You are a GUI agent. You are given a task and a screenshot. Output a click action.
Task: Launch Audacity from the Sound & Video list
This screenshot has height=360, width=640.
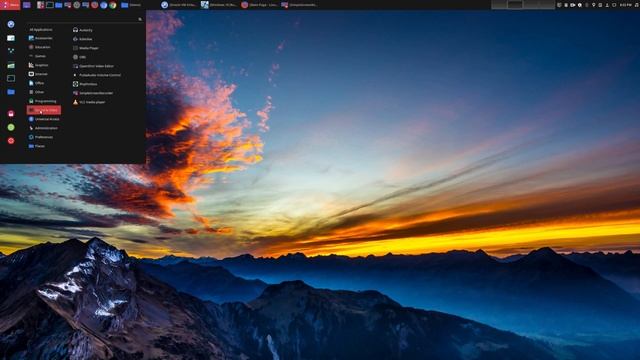click(x=83, y=30)
